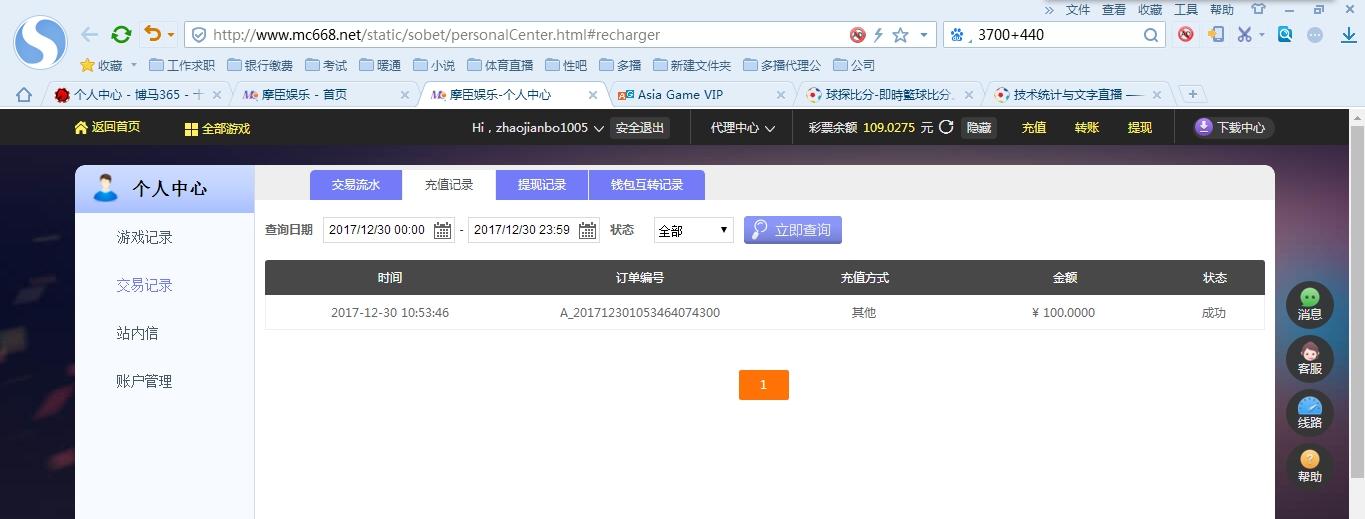Open the 工具 menu

tap(1186, 9)
